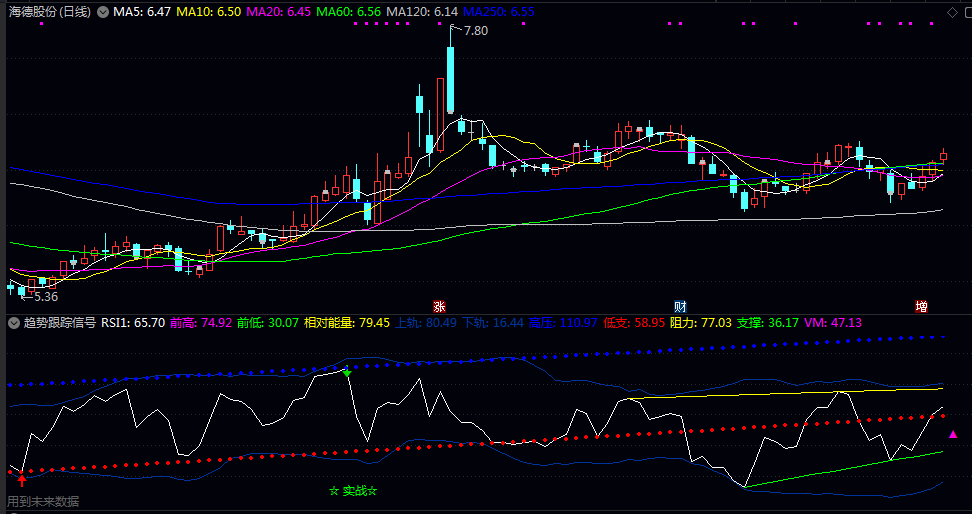Click the diamond icon at top right
The image size is (972, 514).
click(x=944, y=12)
